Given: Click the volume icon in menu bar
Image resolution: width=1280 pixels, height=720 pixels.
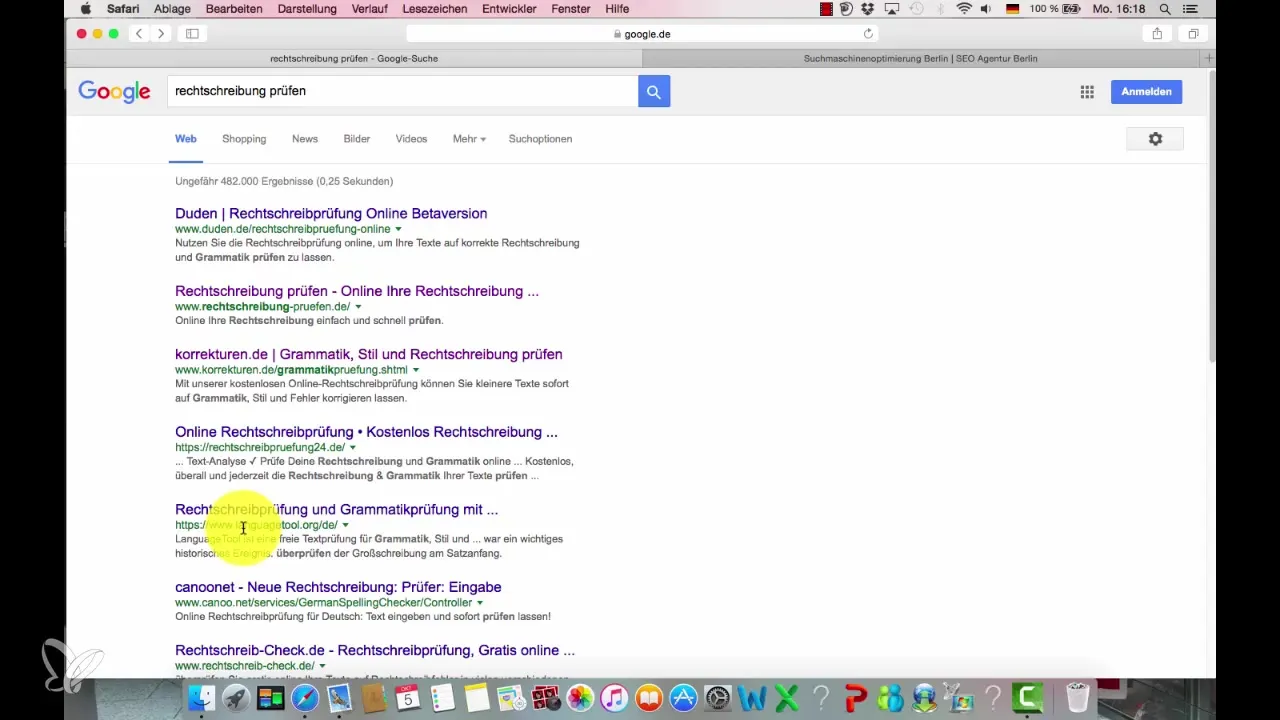Looking at the screenshot, I should [987, 8].
